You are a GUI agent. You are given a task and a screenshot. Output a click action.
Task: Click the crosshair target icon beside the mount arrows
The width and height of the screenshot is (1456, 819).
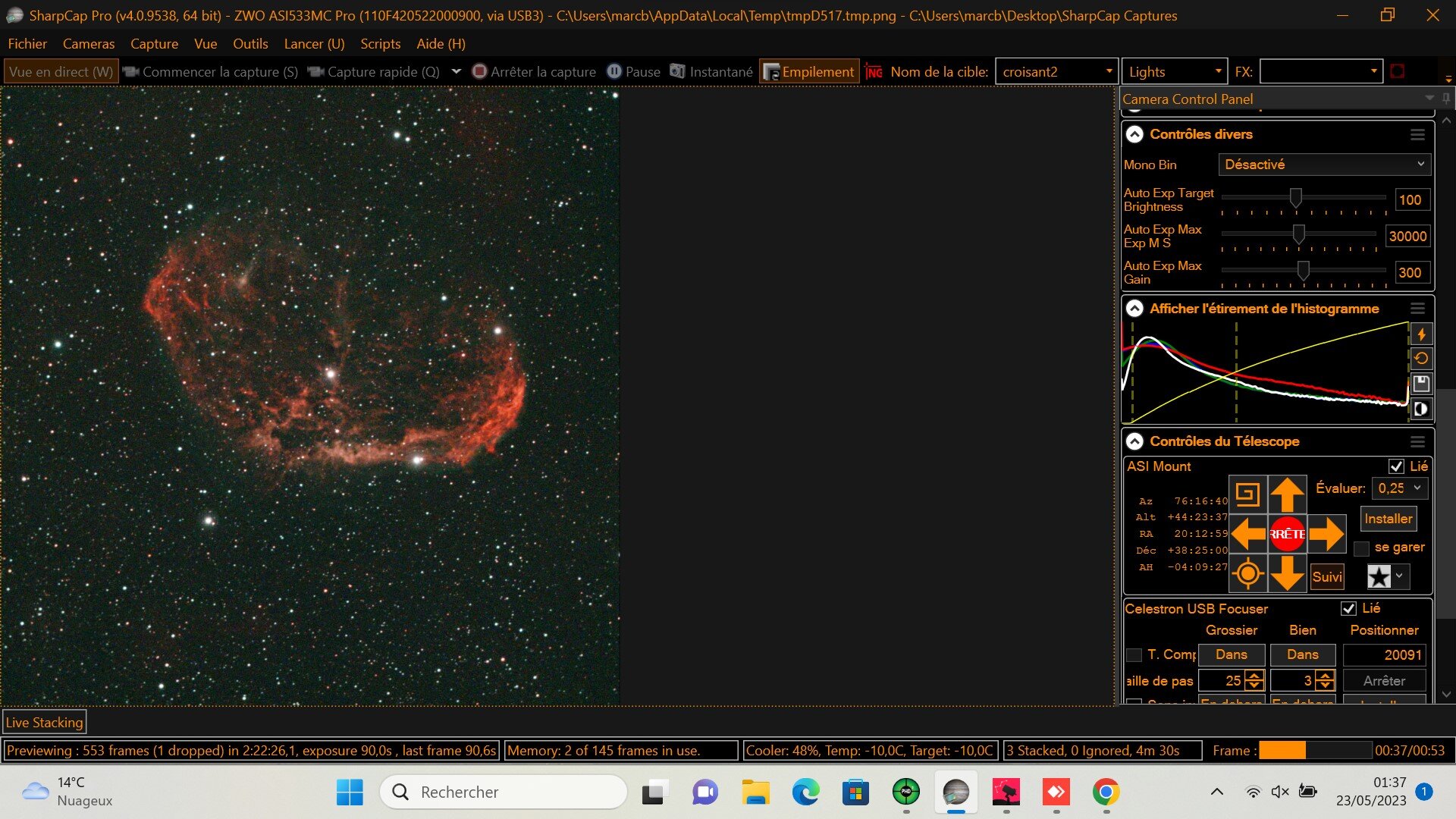(1247, 573)
